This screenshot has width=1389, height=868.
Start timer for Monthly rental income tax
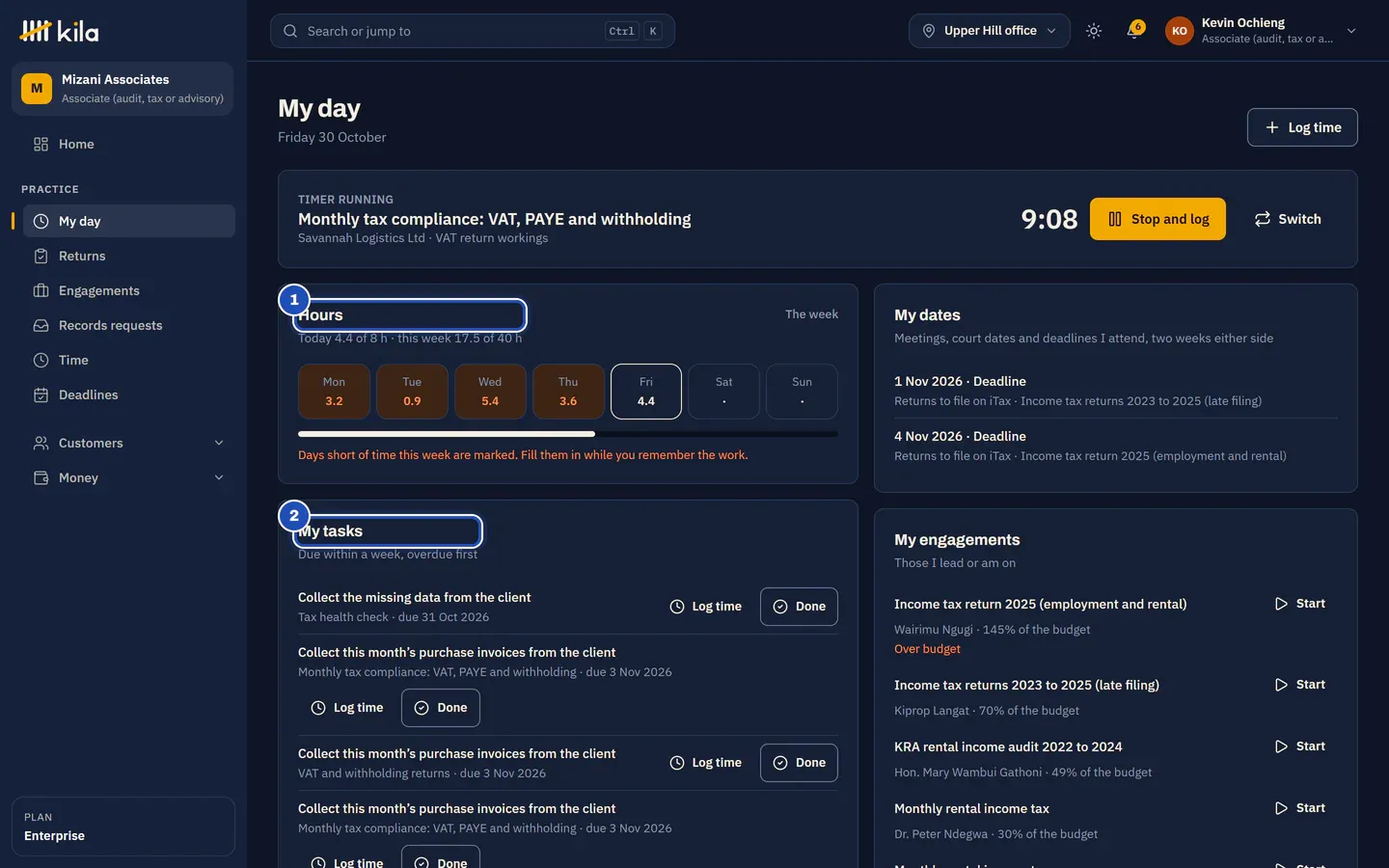(x=1300, y=808)
